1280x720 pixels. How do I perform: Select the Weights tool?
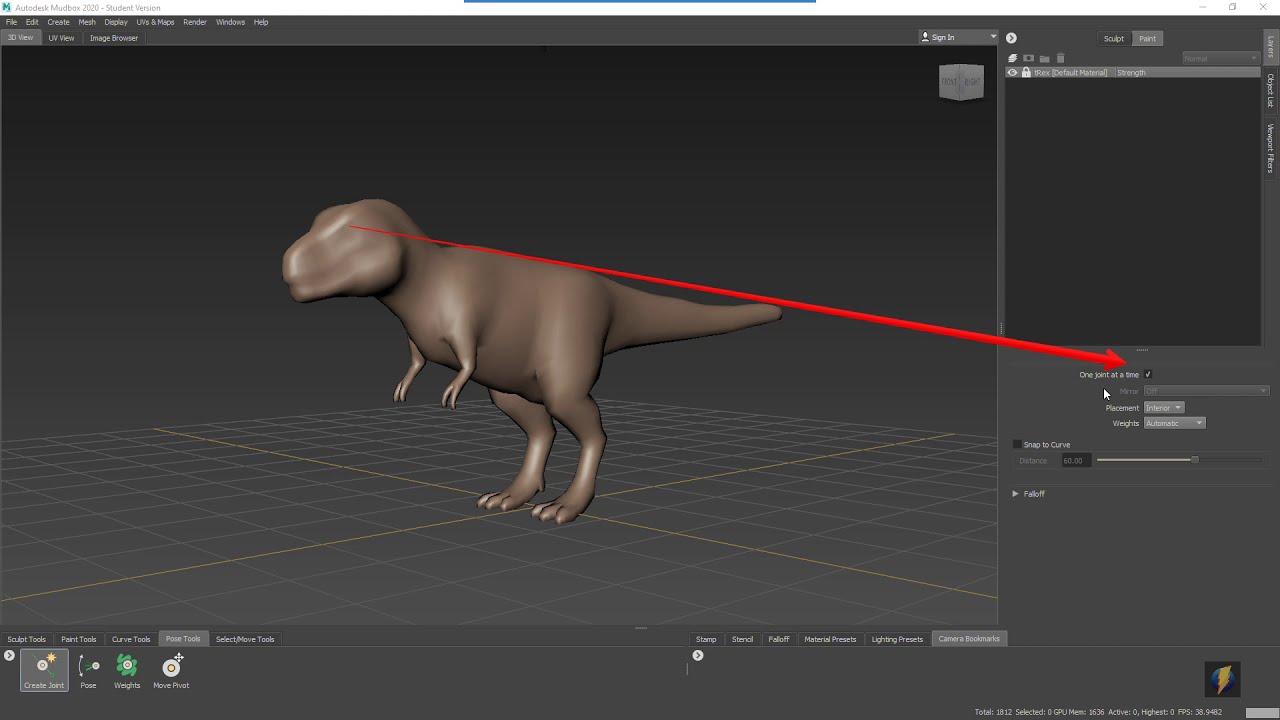[x=127, y=670]
